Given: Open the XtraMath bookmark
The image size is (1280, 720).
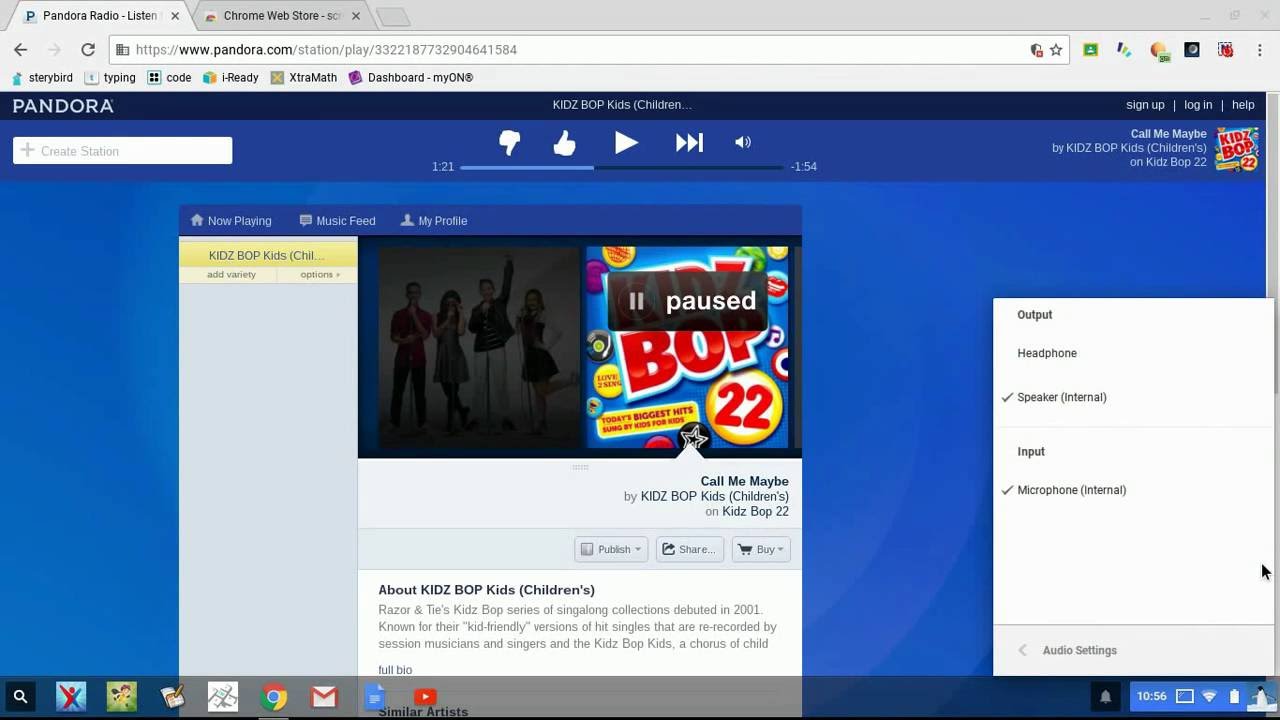Looking at the screenshot, I should [x=304, y=77].
